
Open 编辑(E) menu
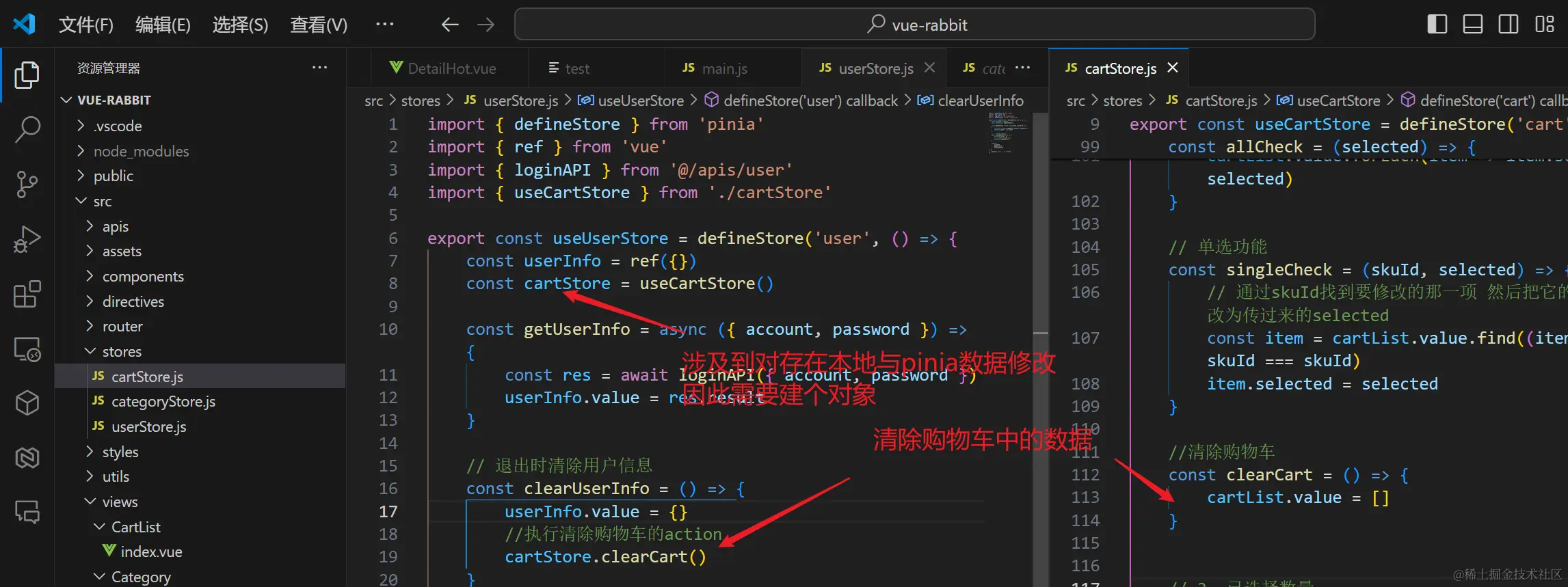pos(163,25)
